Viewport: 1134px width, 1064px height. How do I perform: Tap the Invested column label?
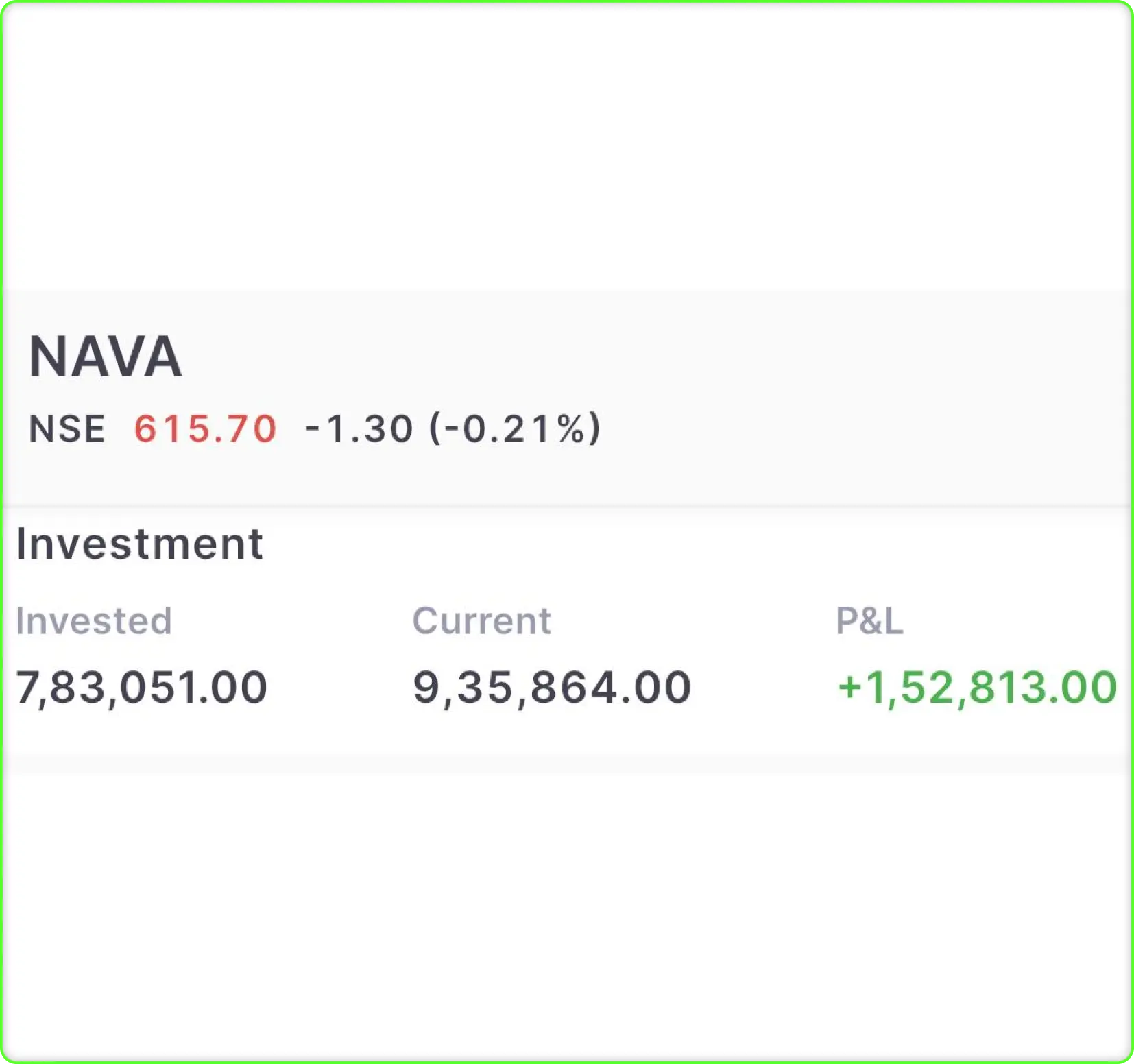pyautogui.click(x=93, y=621)
